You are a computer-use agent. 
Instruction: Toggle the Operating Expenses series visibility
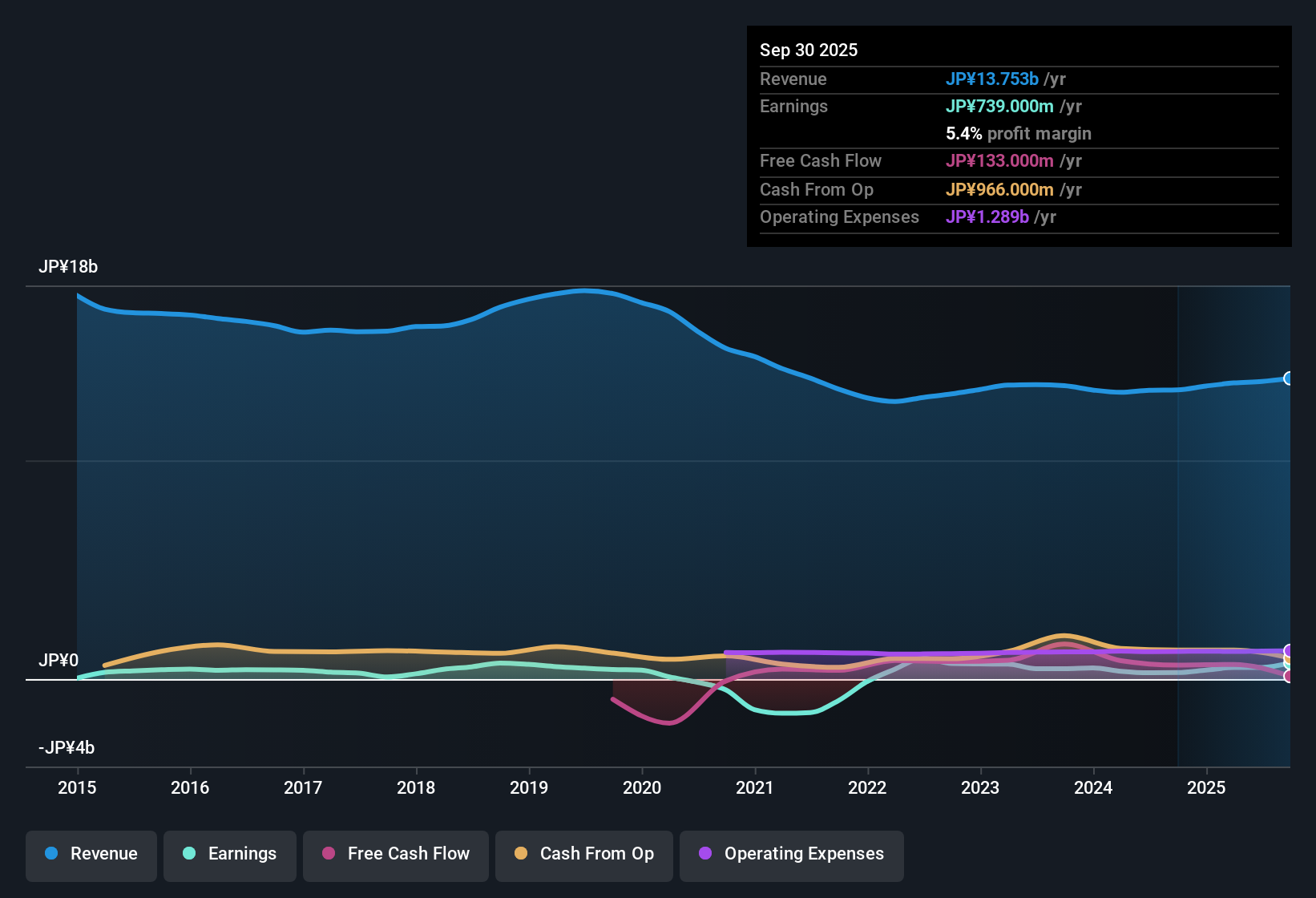(791, 854)
